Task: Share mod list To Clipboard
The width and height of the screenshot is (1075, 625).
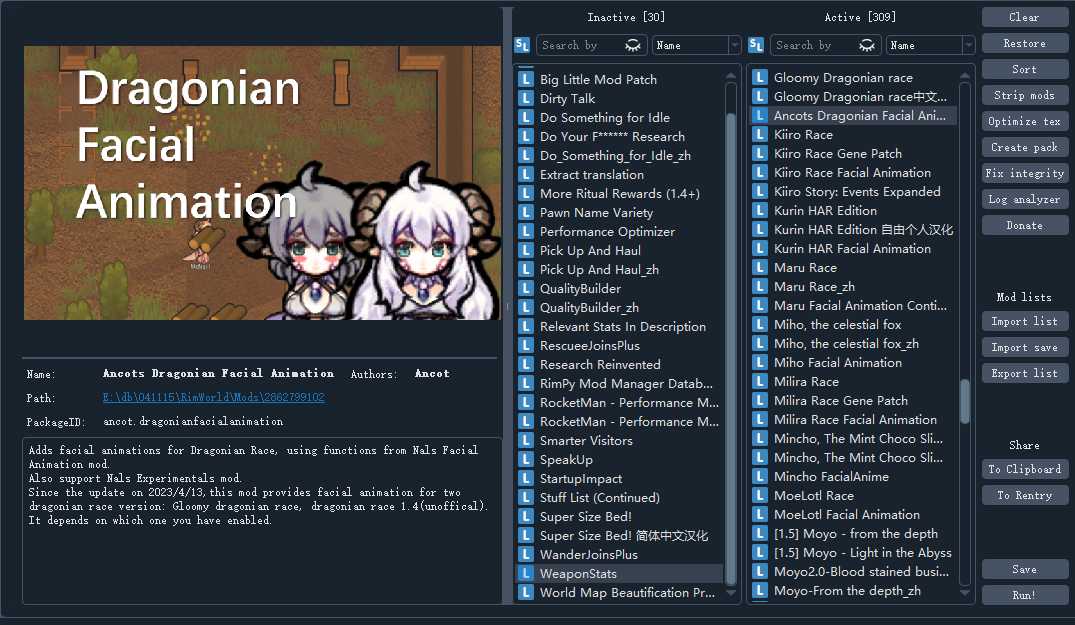Action: 1024,469
